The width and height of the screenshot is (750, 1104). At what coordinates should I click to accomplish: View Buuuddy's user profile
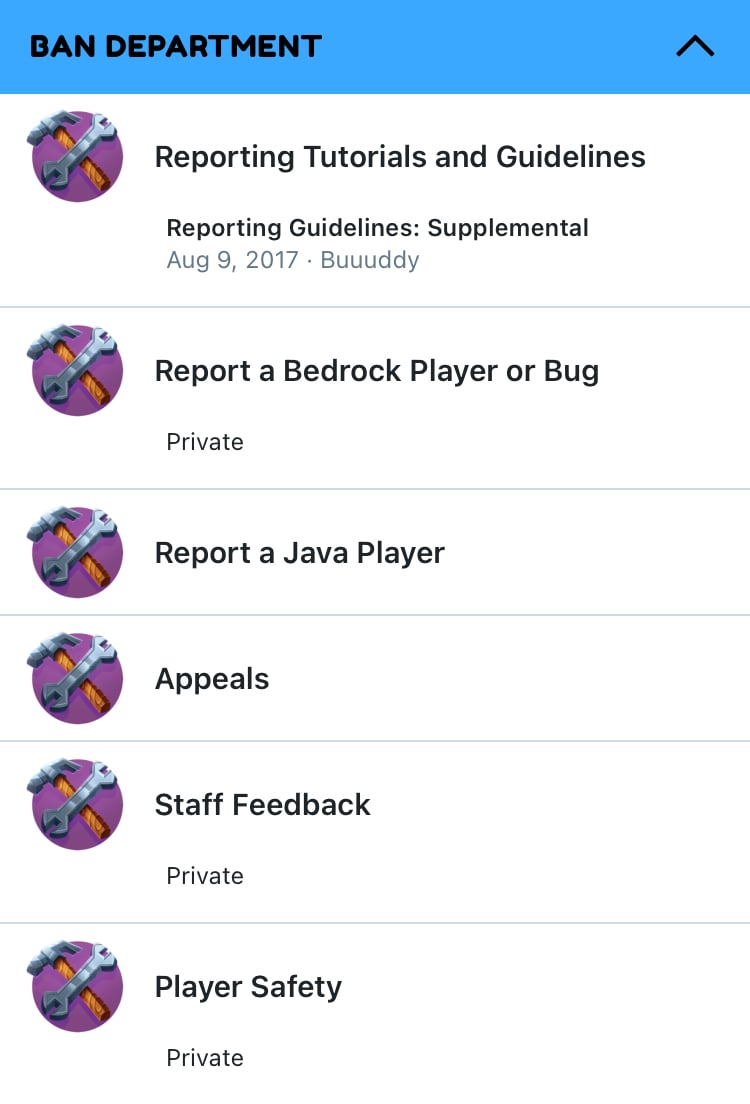click(x=370, y=261)
